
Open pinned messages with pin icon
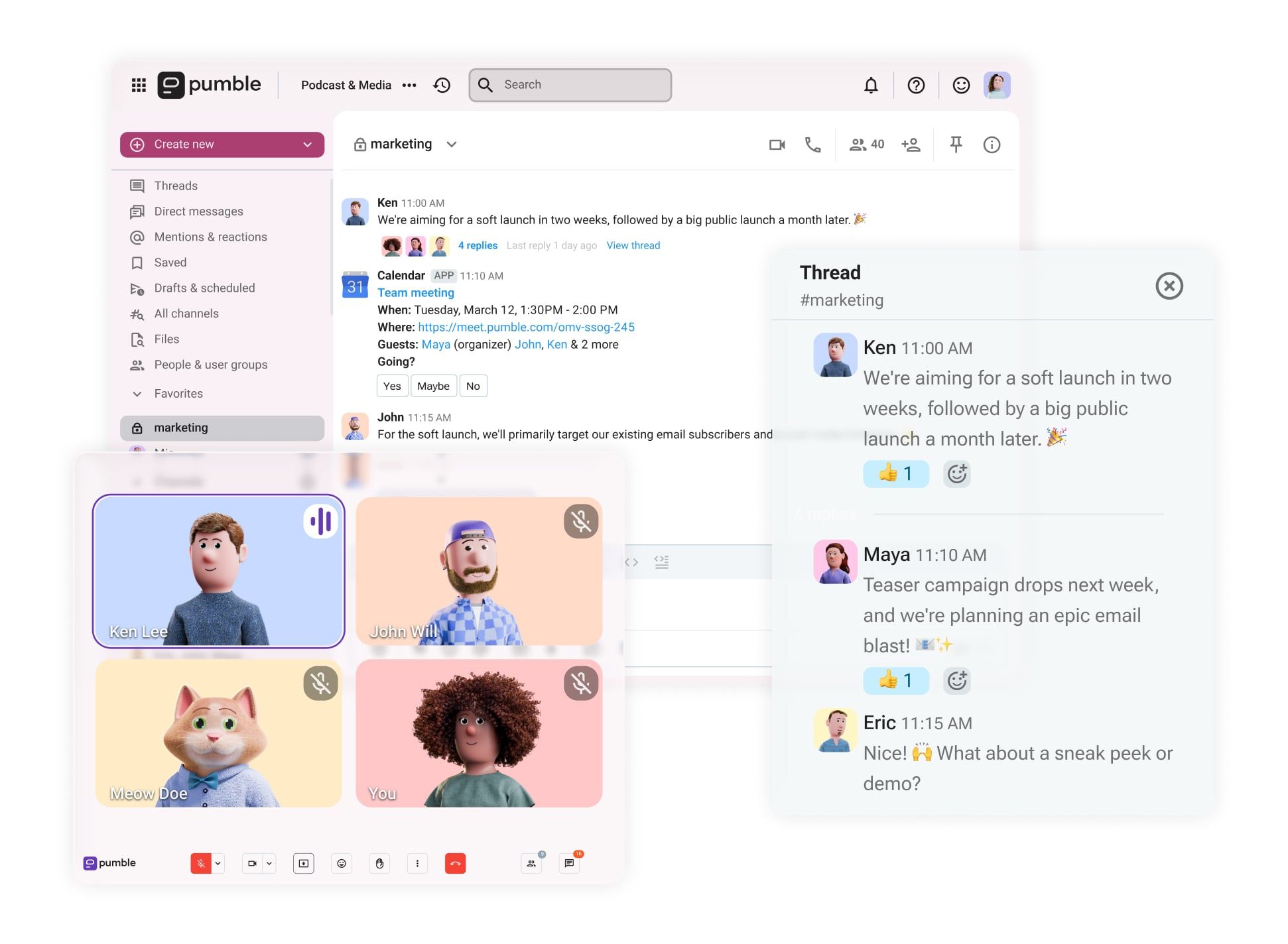(x=956, y=145)
